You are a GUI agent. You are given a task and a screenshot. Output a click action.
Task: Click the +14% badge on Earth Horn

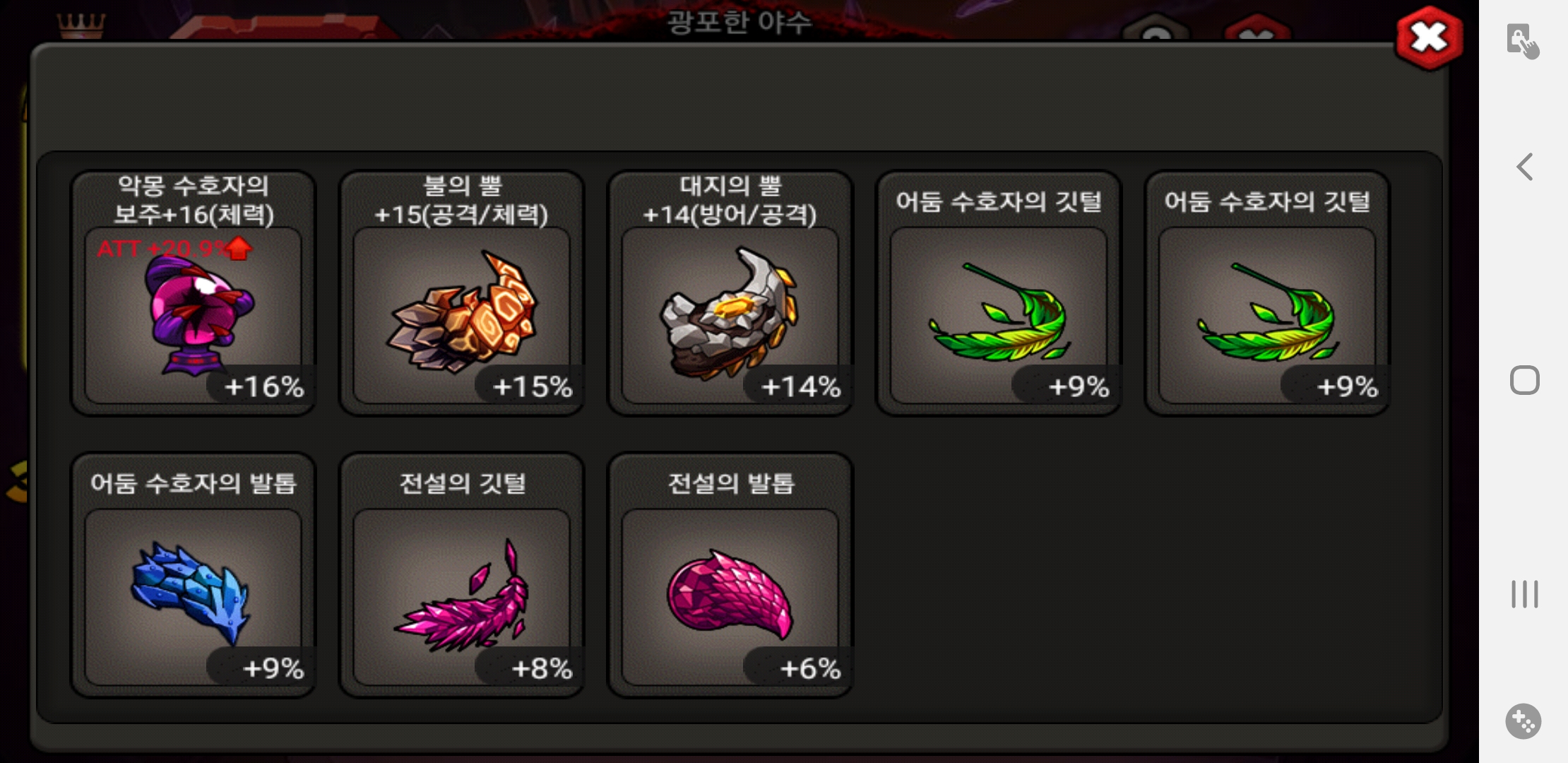point(800,386)
